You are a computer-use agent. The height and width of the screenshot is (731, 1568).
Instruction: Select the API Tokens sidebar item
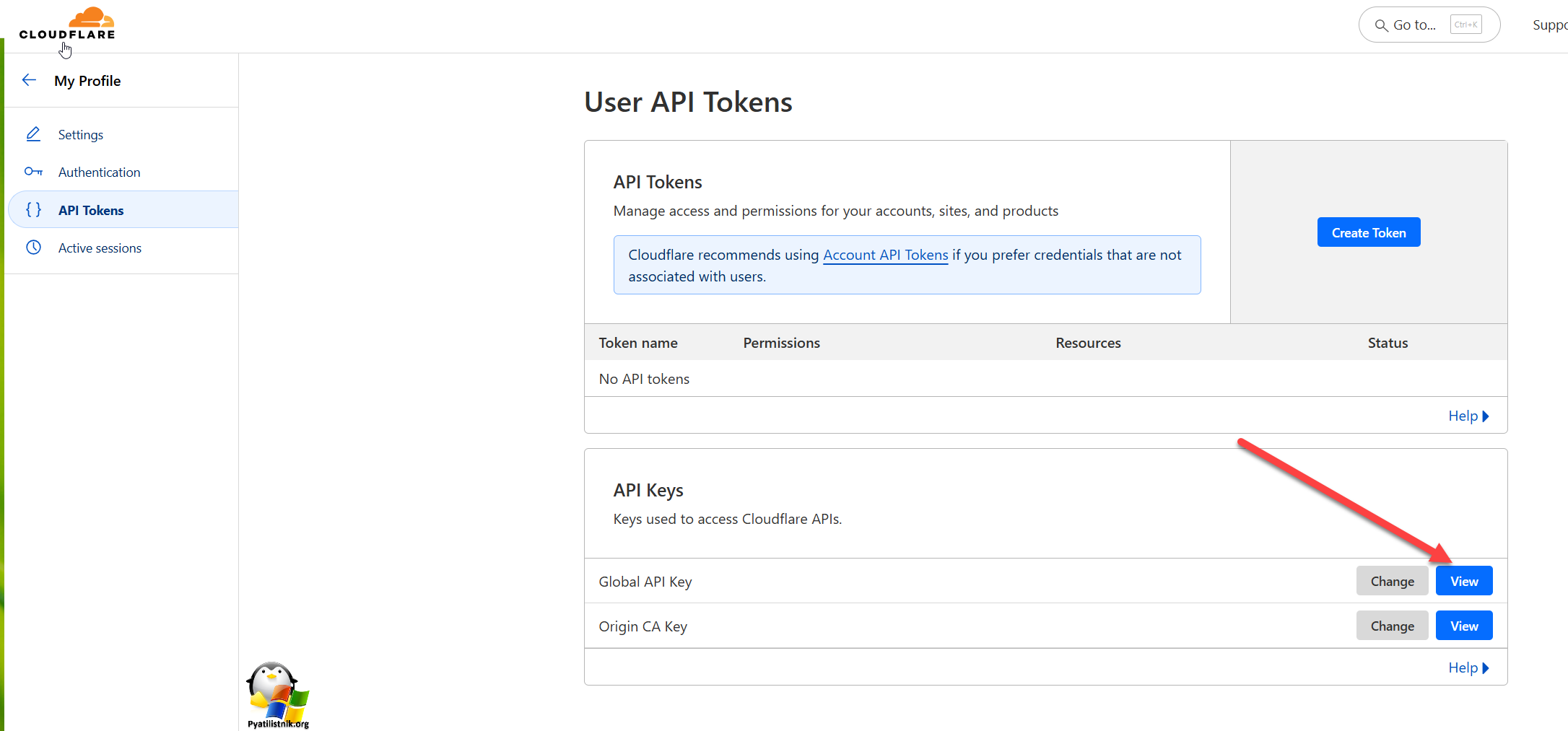tap(123, 210)
